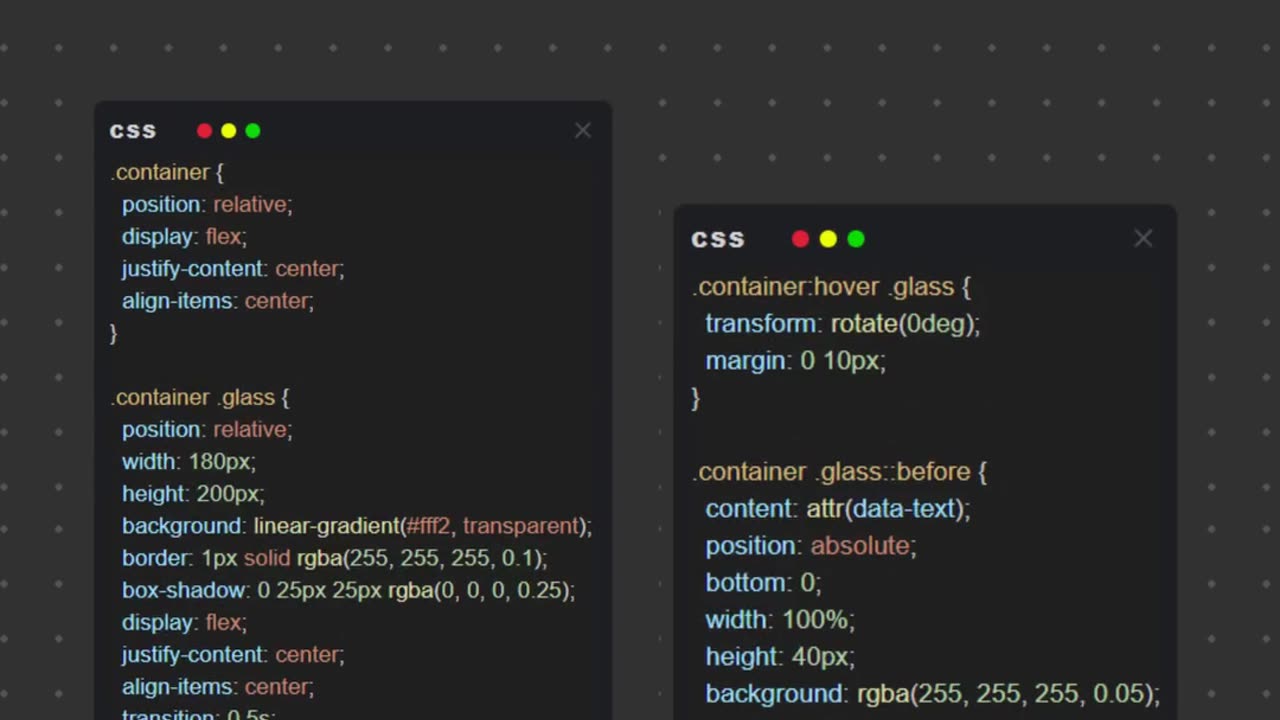Click the red dot in right CSS window
Image resolution: width=1280 pixels, height=720 pixels.
[800, 239]
